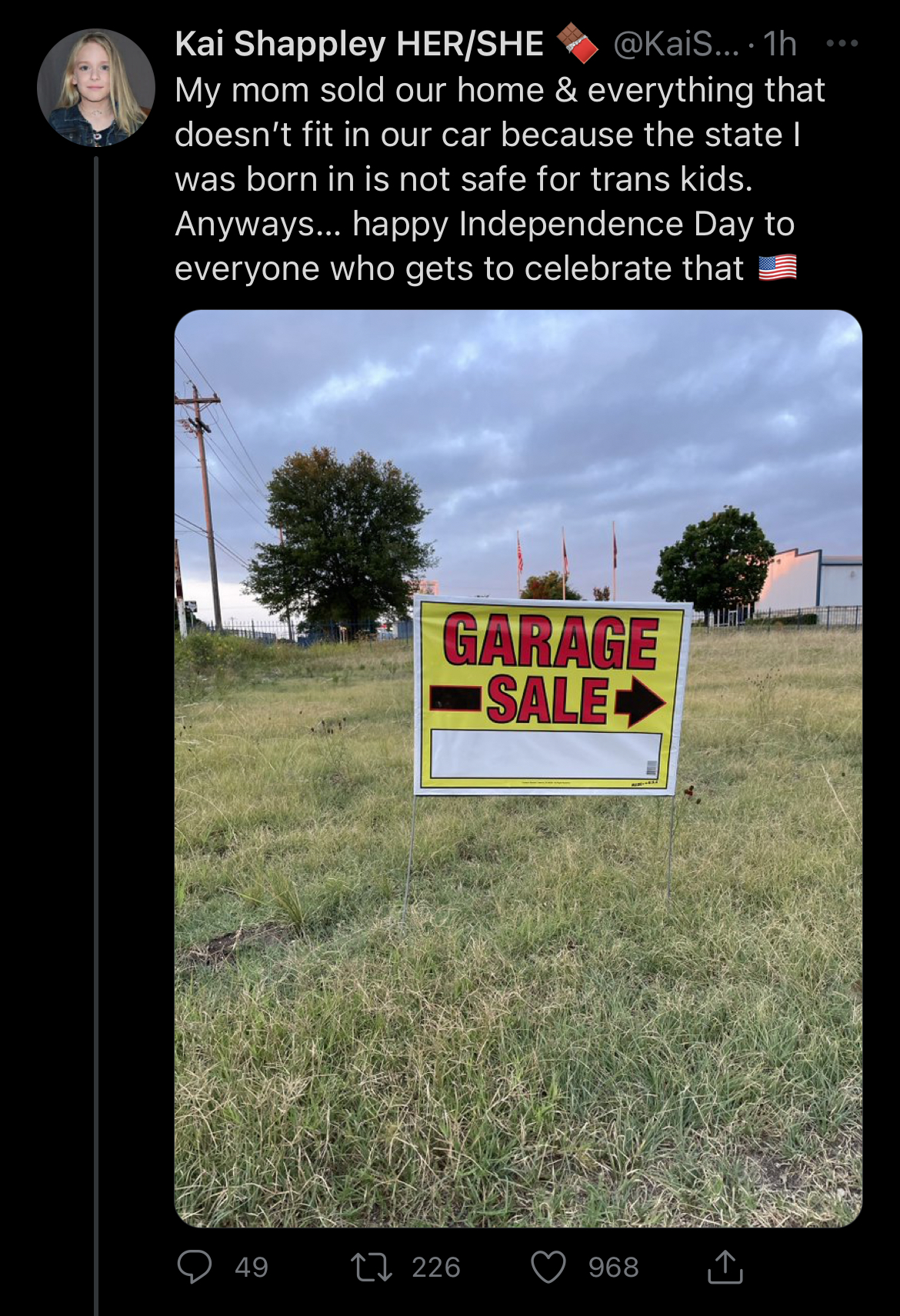Open the share upload icon
Viewport: 900px width, 1316px height.
[725, 1267]
